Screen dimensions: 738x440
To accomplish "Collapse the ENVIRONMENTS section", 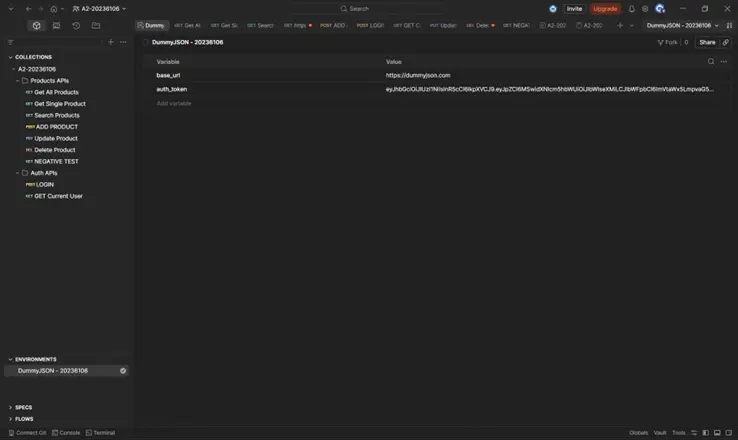I will tap(10, 359).
